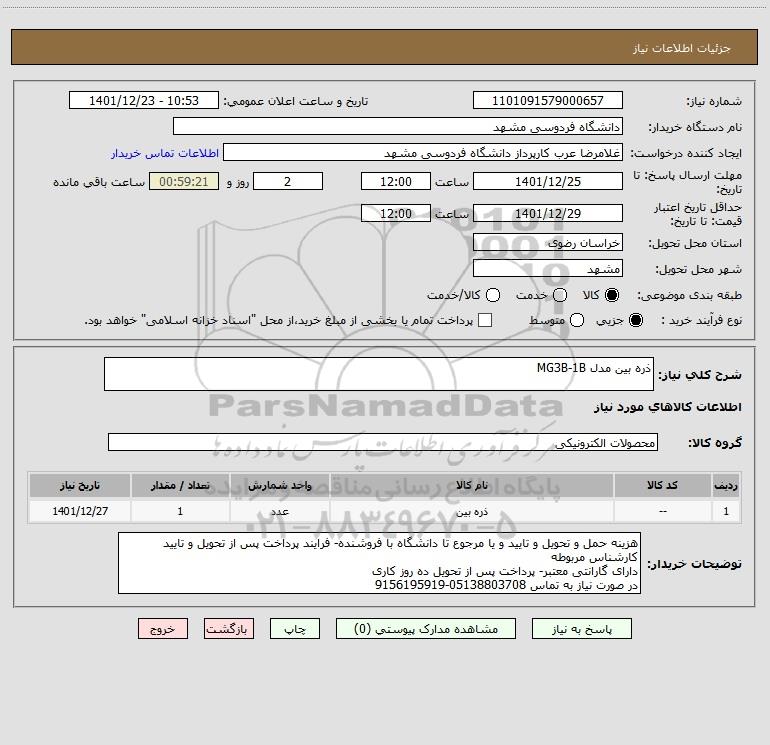Click page title جزئیات اطلاعات نیاز
Image resolution: width=770 pixels, height=745 pixels.
tap(681, 48)
